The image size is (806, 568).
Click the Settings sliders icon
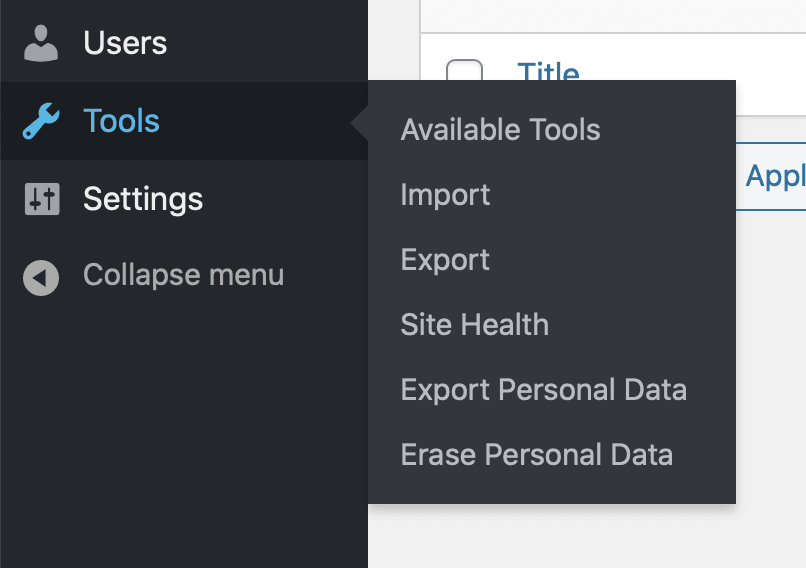click(x=41, y=199)
